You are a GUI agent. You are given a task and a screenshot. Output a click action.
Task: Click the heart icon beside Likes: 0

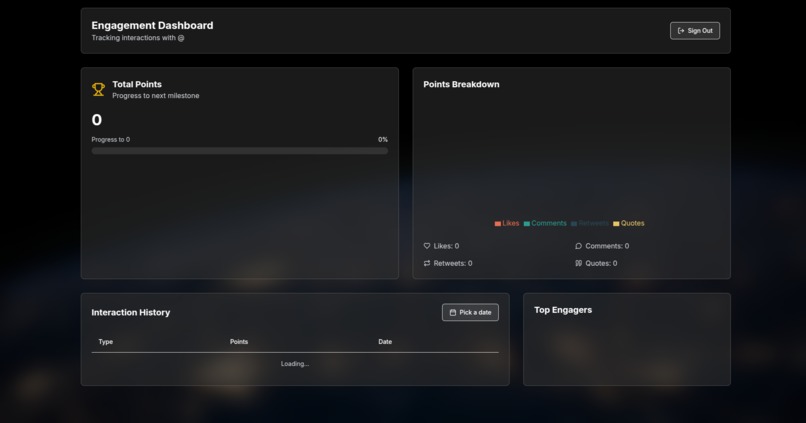427,246
